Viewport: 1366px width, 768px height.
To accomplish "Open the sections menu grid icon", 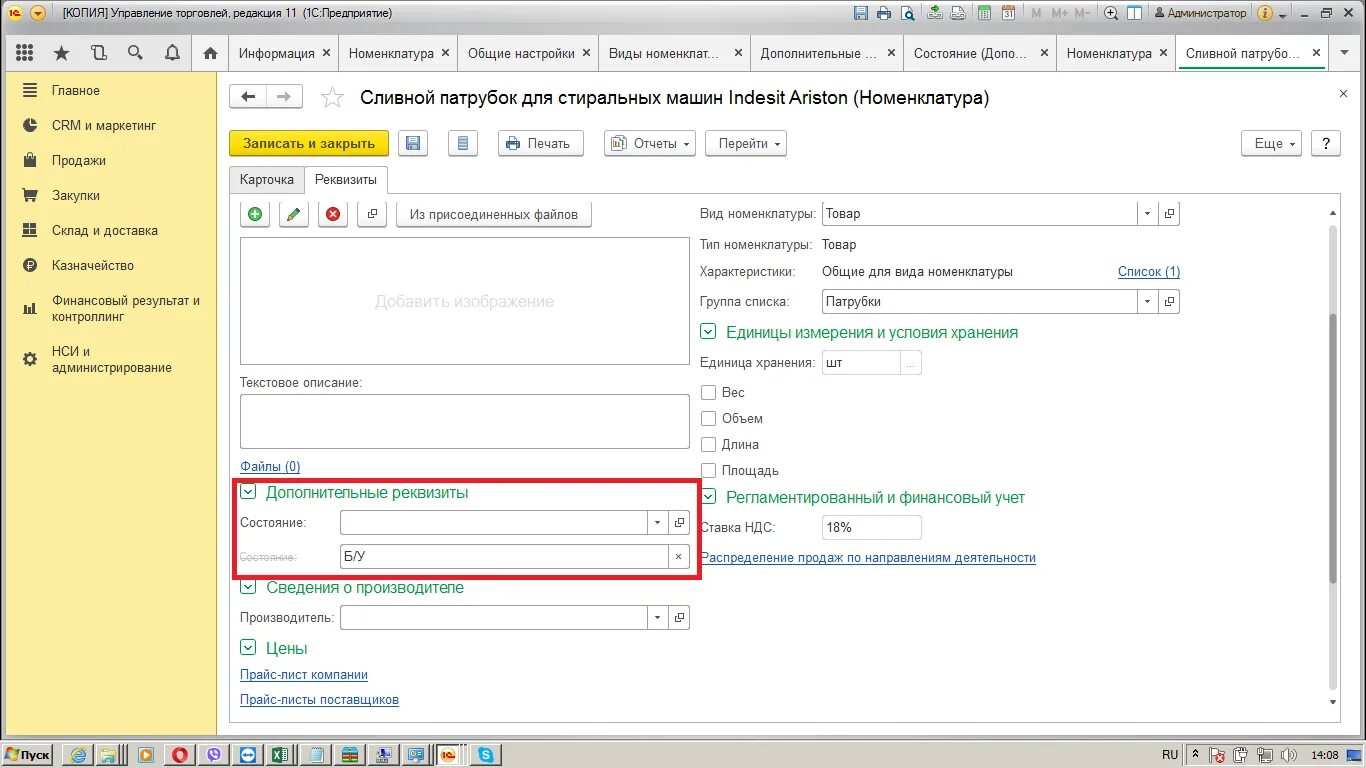I will (x=25, y=53).
